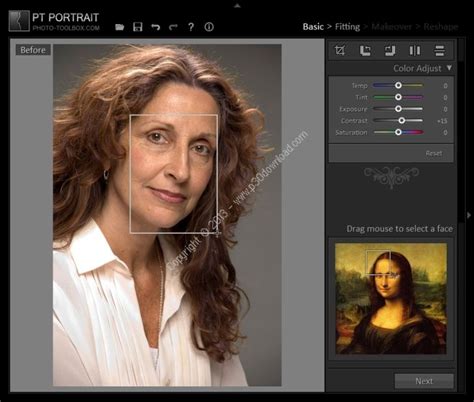Screen dimensions: 474x402
Task: Rotate the image clockwise
Action: point(390,51)
